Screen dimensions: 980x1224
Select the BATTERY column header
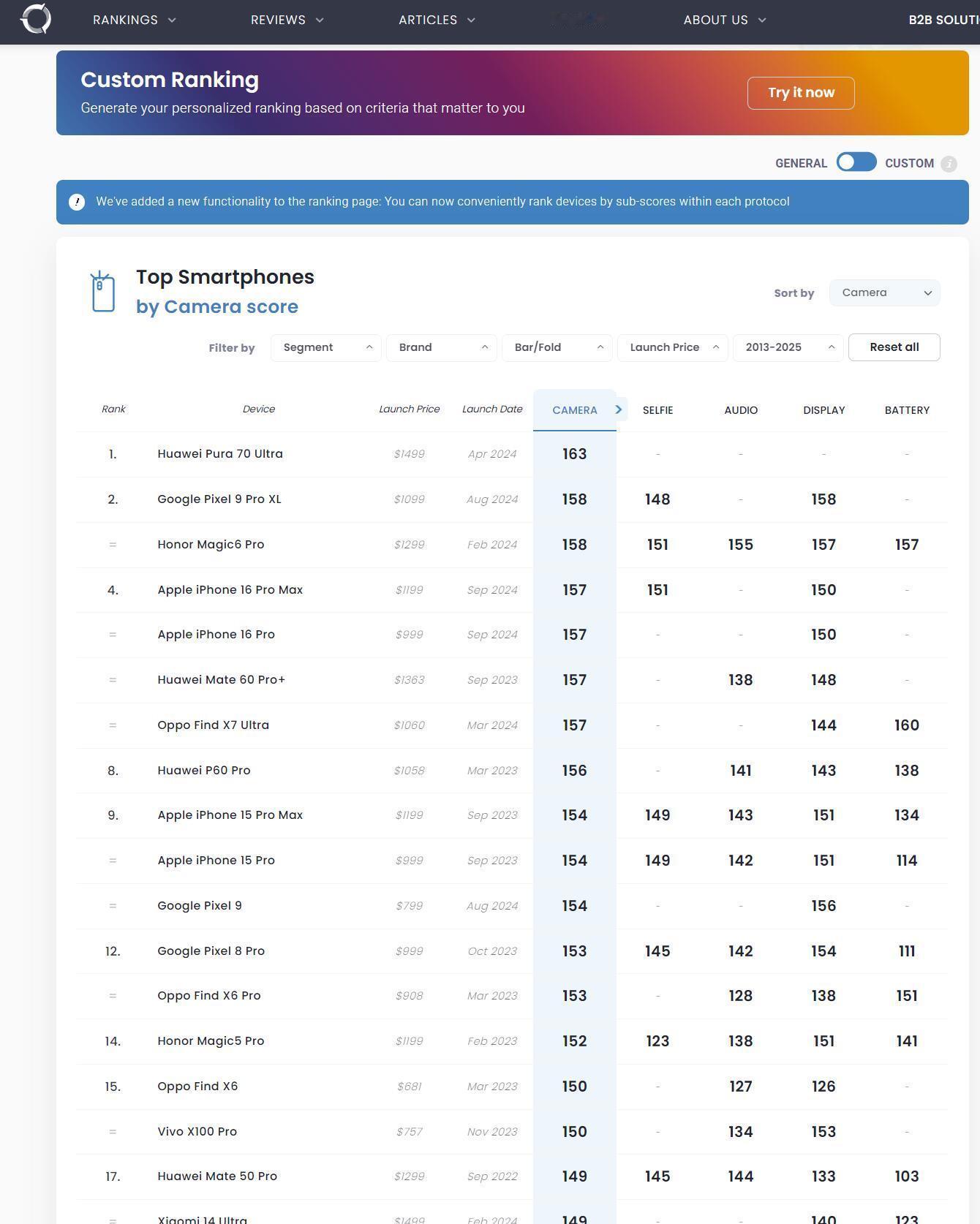coord(907,410)
